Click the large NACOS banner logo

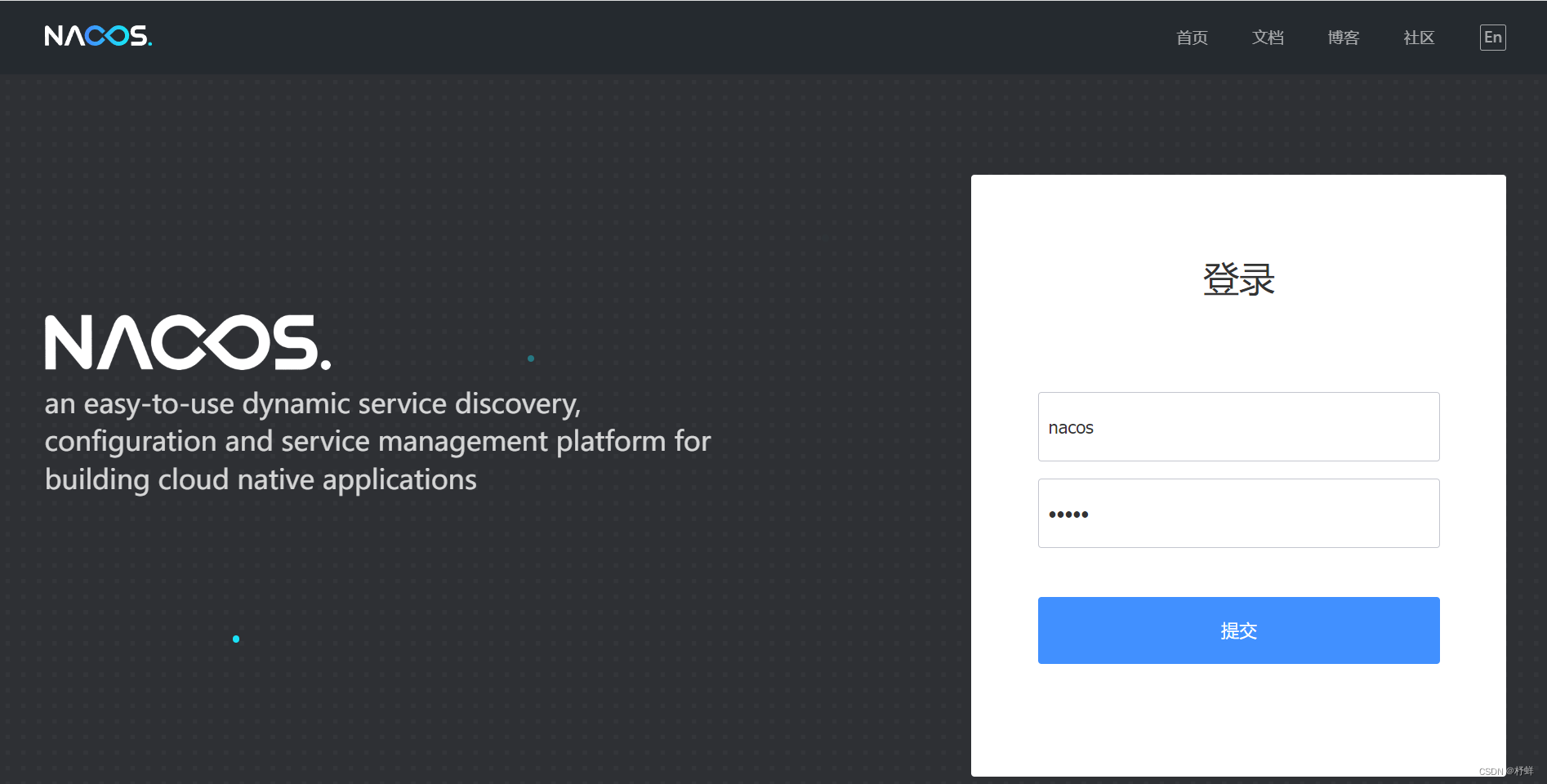(x=188, y=342)
